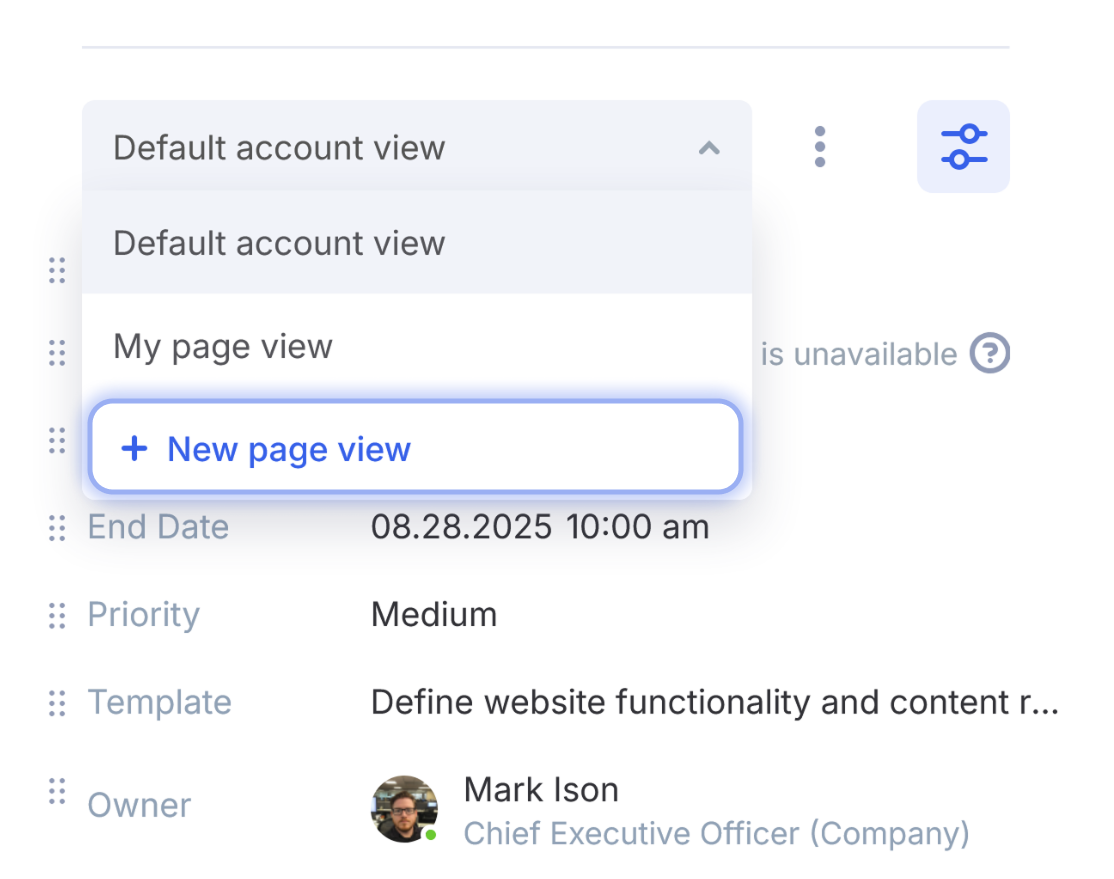This screenshot has height=879, width=1114.
Task: Collapse the view list with the chevron arrow
Action: point(709,148)
